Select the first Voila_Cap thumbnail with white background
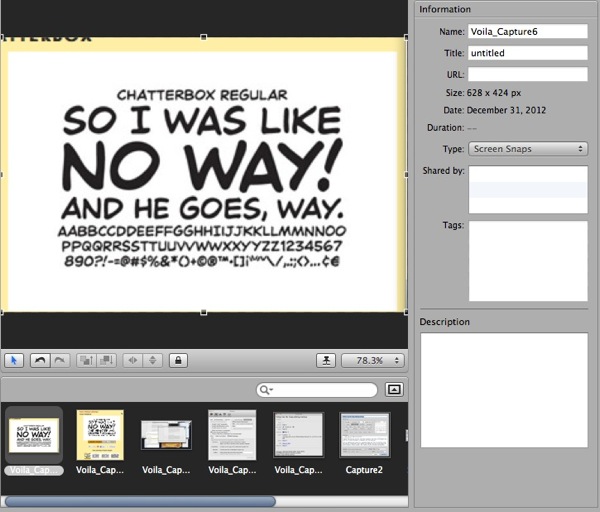This screenshot has height=512, width=600. [34, 435]
